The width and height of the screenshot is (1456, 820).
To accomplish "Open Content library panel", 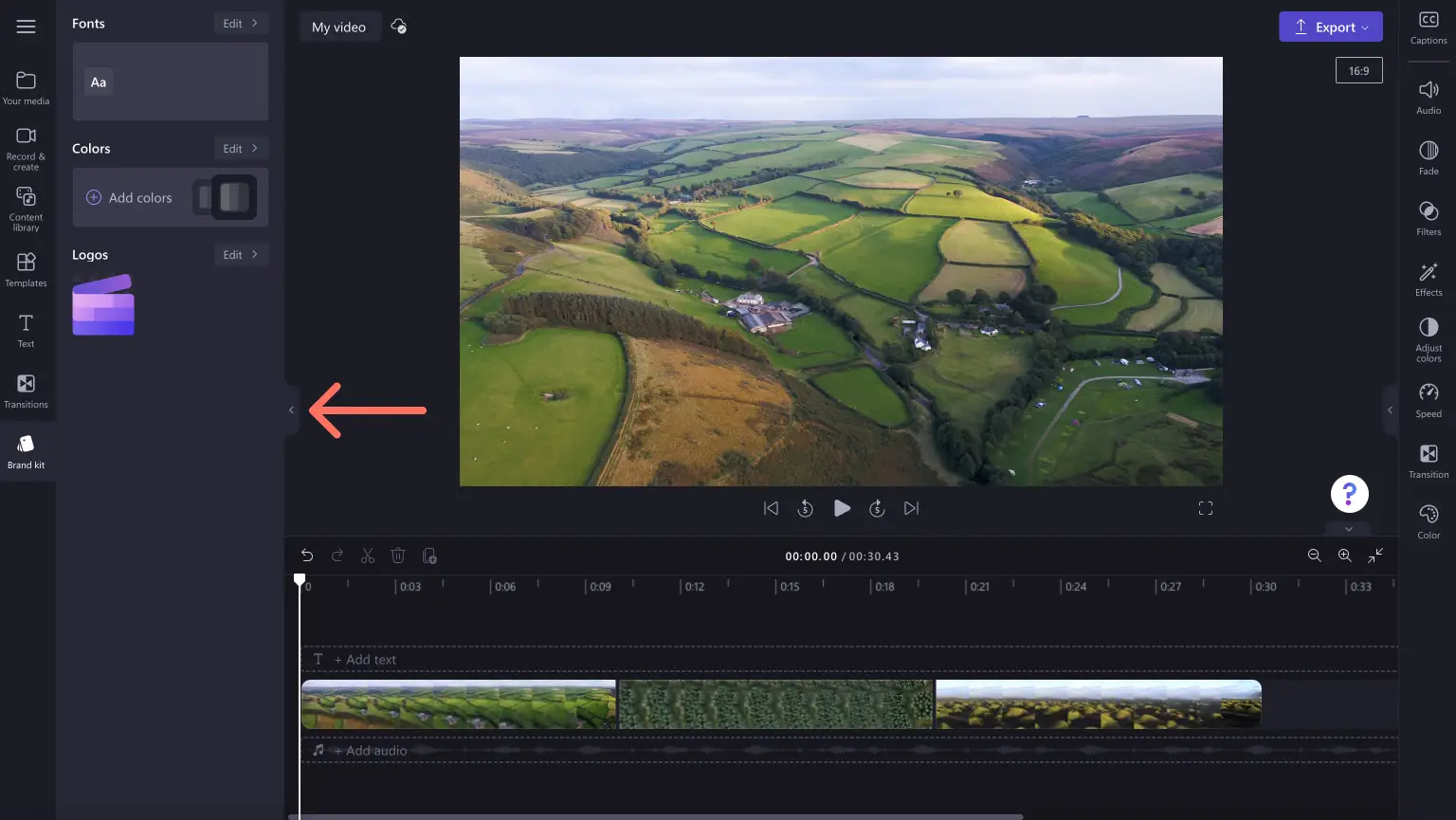I will (x=26, y=209).
